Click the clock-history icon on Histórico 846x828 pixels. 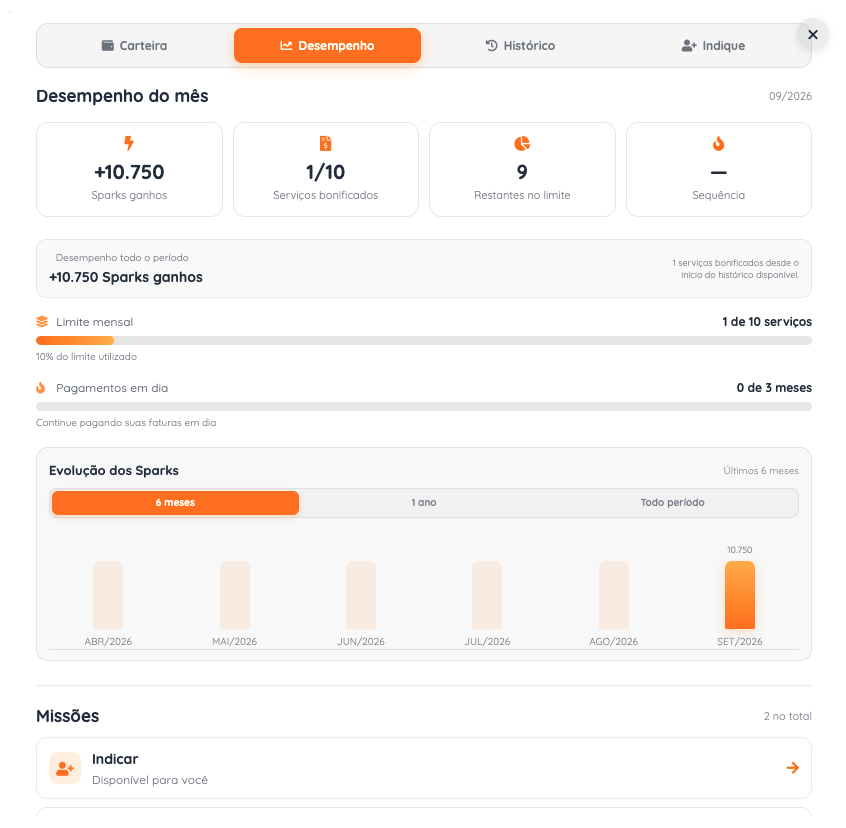[492, 46]
